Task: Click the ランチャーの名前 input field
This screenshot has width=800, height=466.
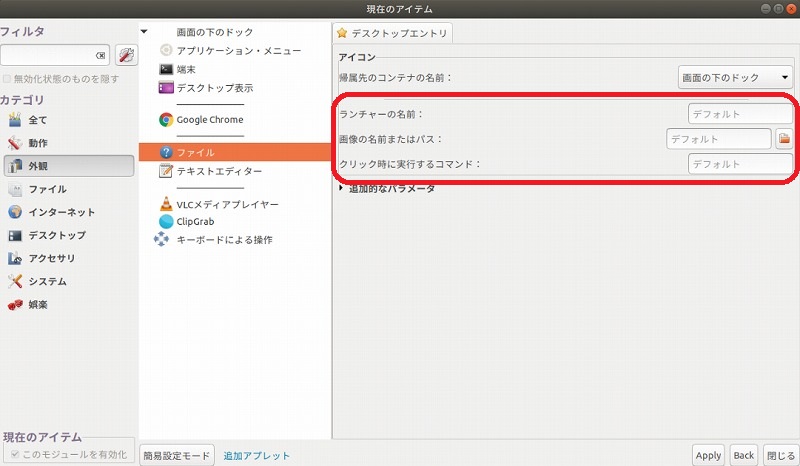Action: [x=740, y=114]
